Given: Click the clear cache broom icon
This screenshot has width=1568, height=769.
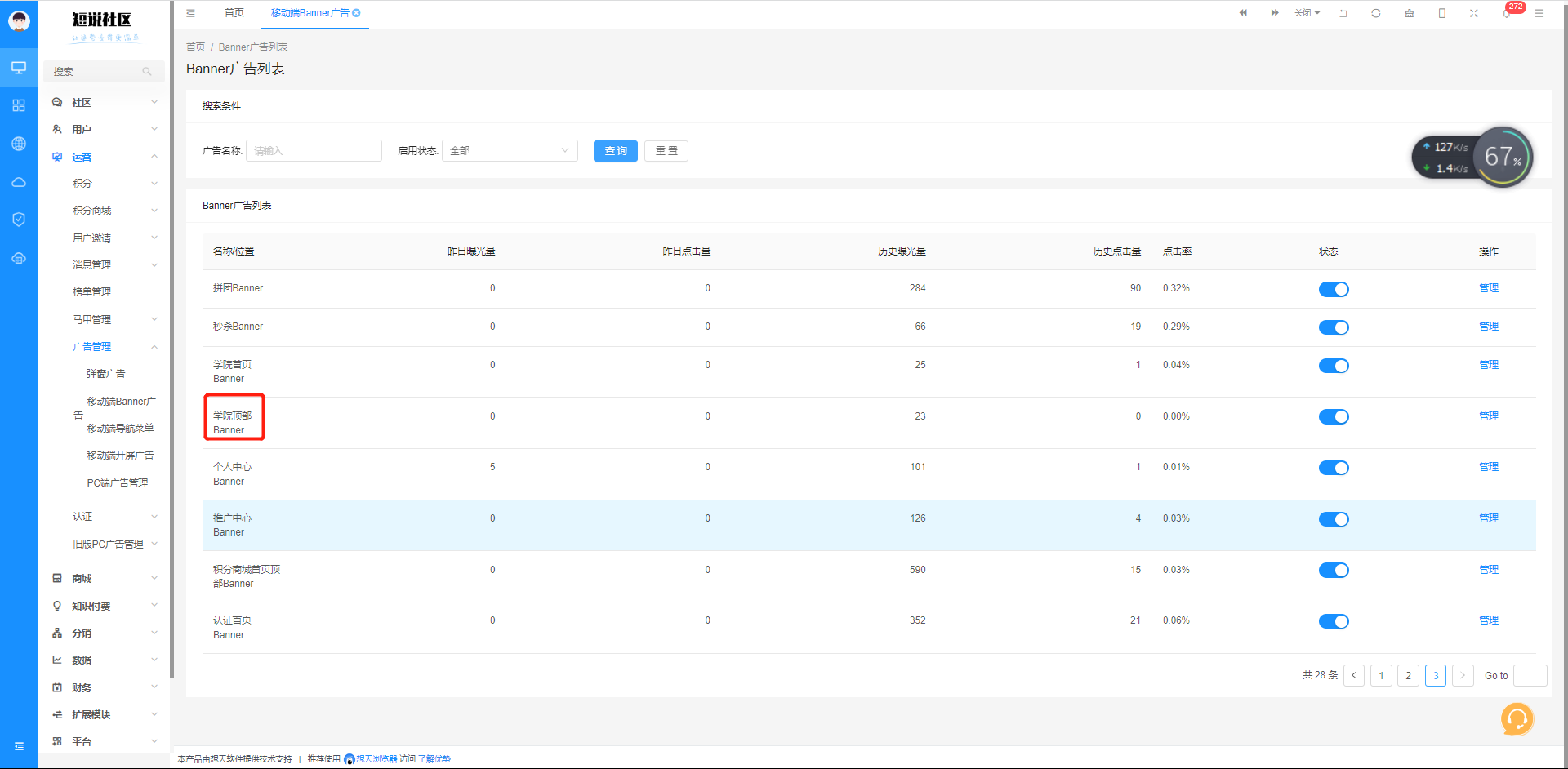Looking at the screenshot, I should click(x=1410, y=13).
